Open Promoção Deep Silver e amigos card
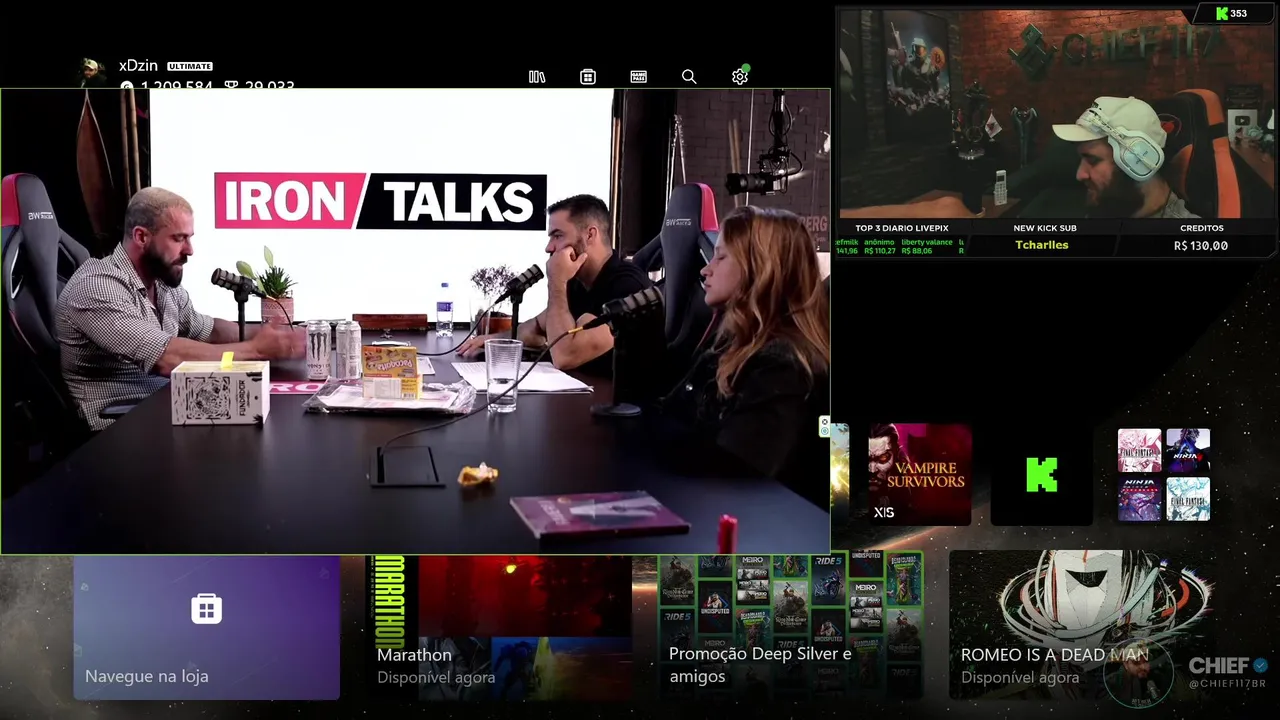Image resolution: width=1280 pixels, height=720 pixels. pos(791,627)
